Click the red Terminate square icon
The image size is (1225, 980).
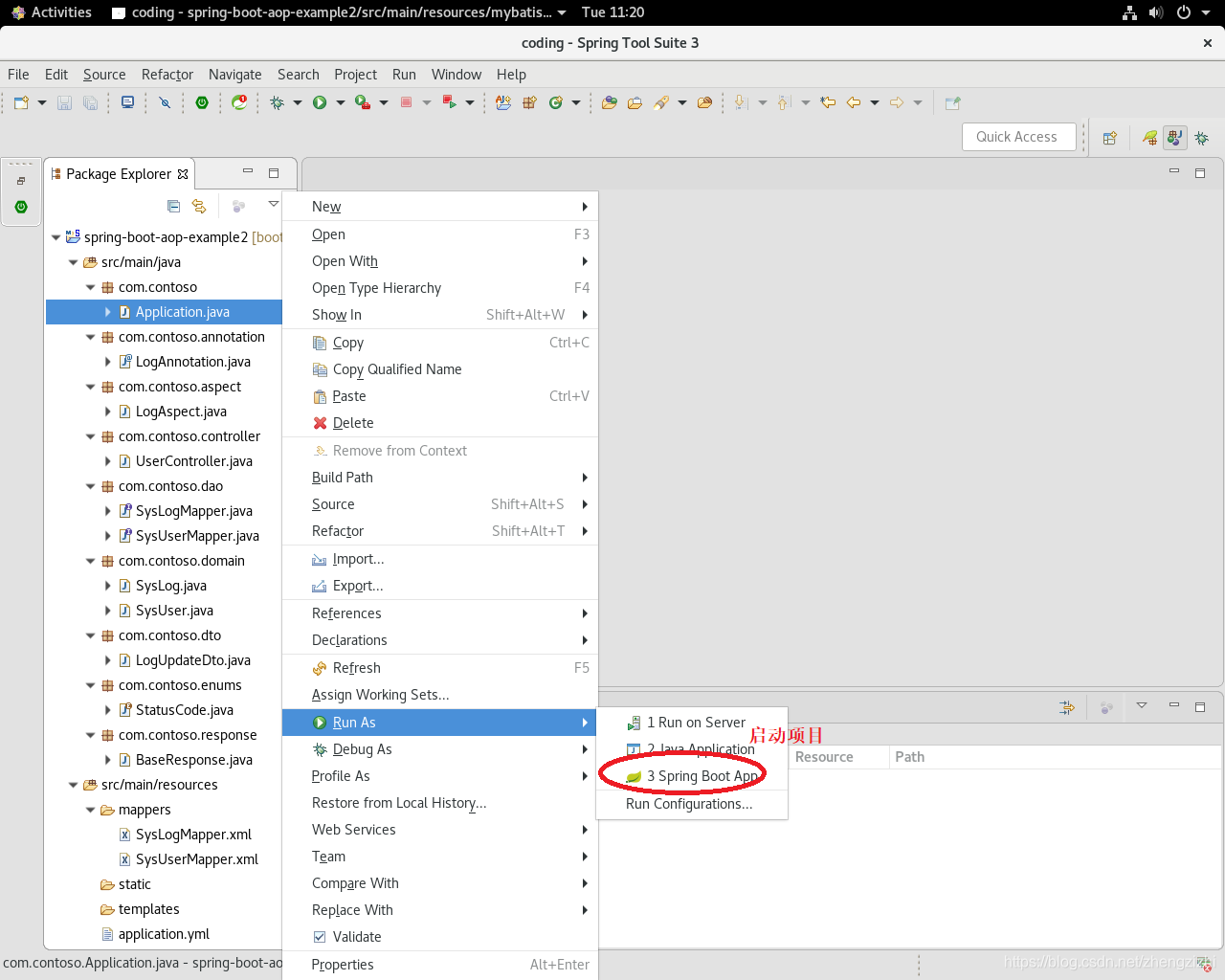tap(406, 102)
